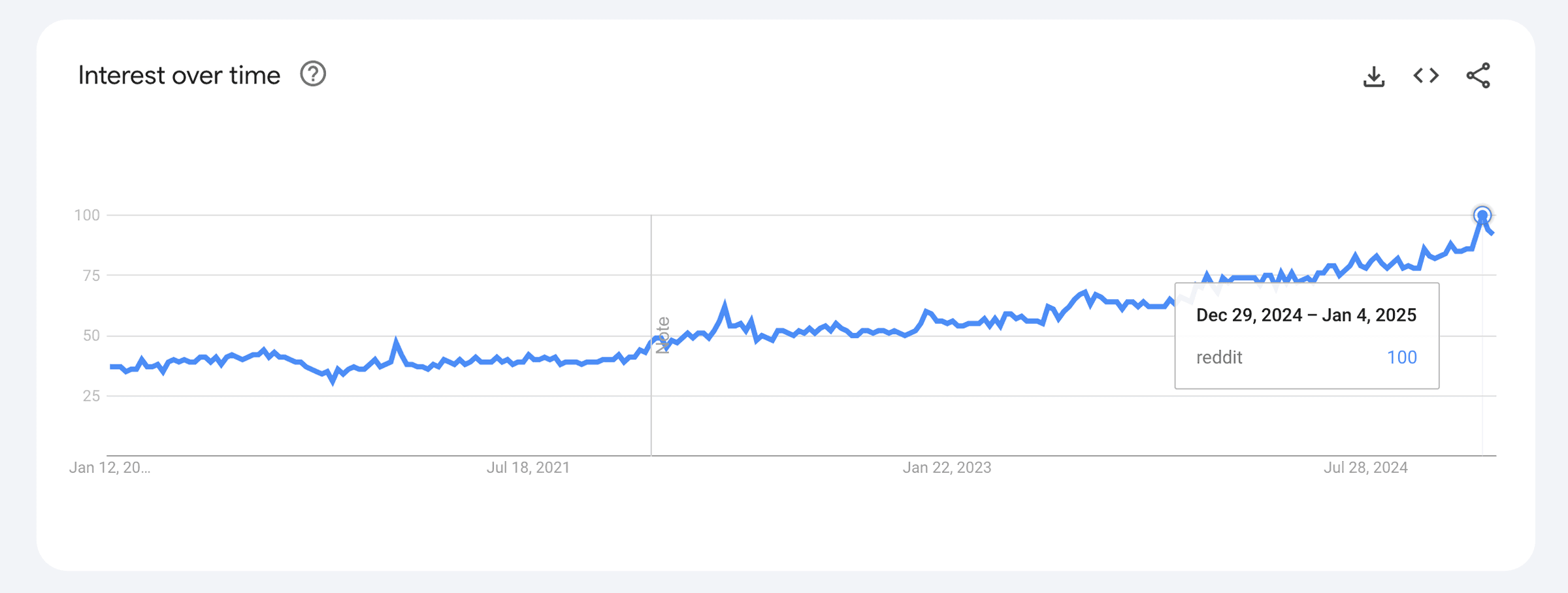Click the 'Jan 12, 20...' axis label

click(x=111, y=468)
